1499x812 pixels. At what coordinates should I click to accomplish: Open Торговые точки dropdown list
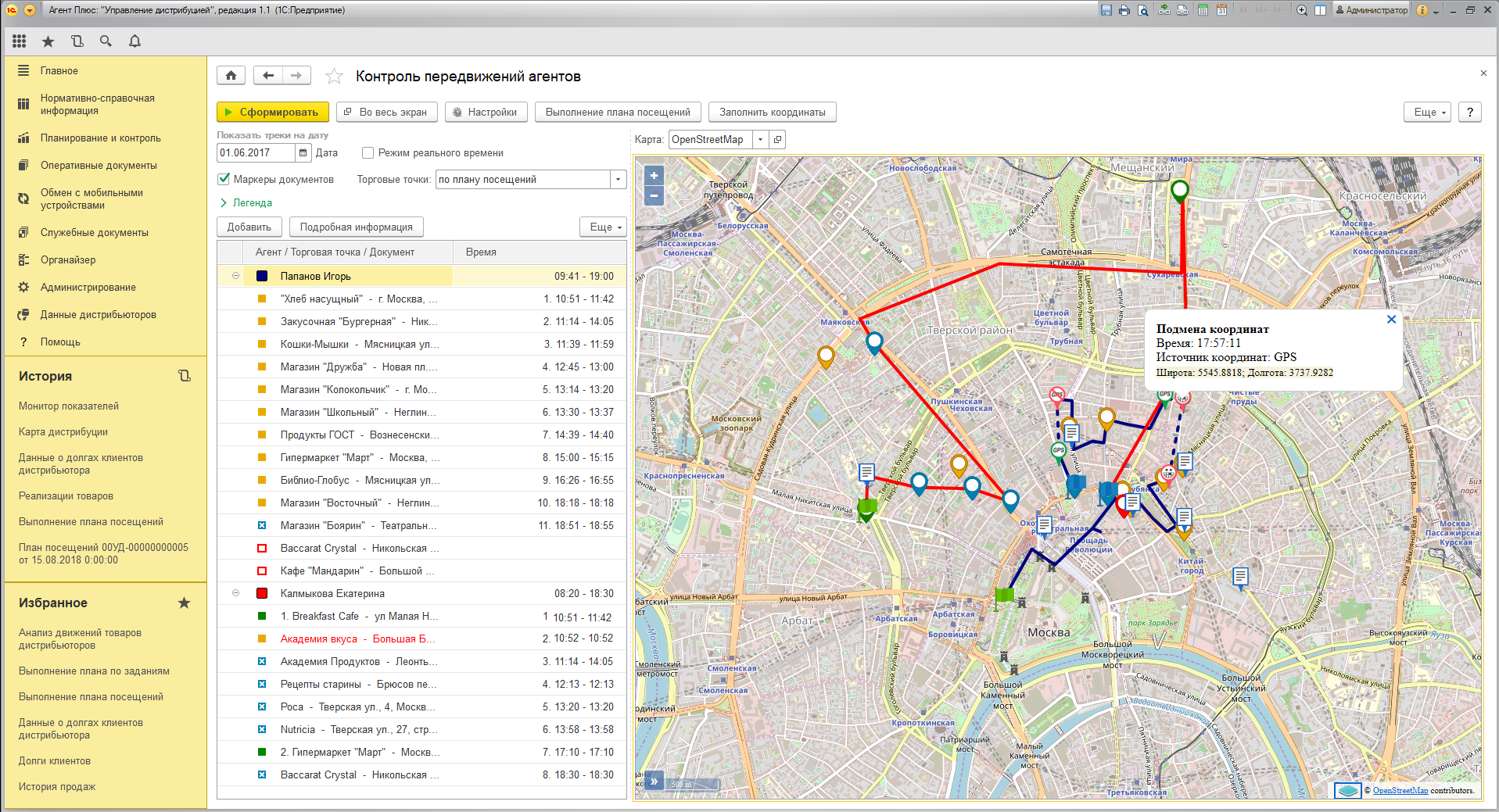coord(618,180)
